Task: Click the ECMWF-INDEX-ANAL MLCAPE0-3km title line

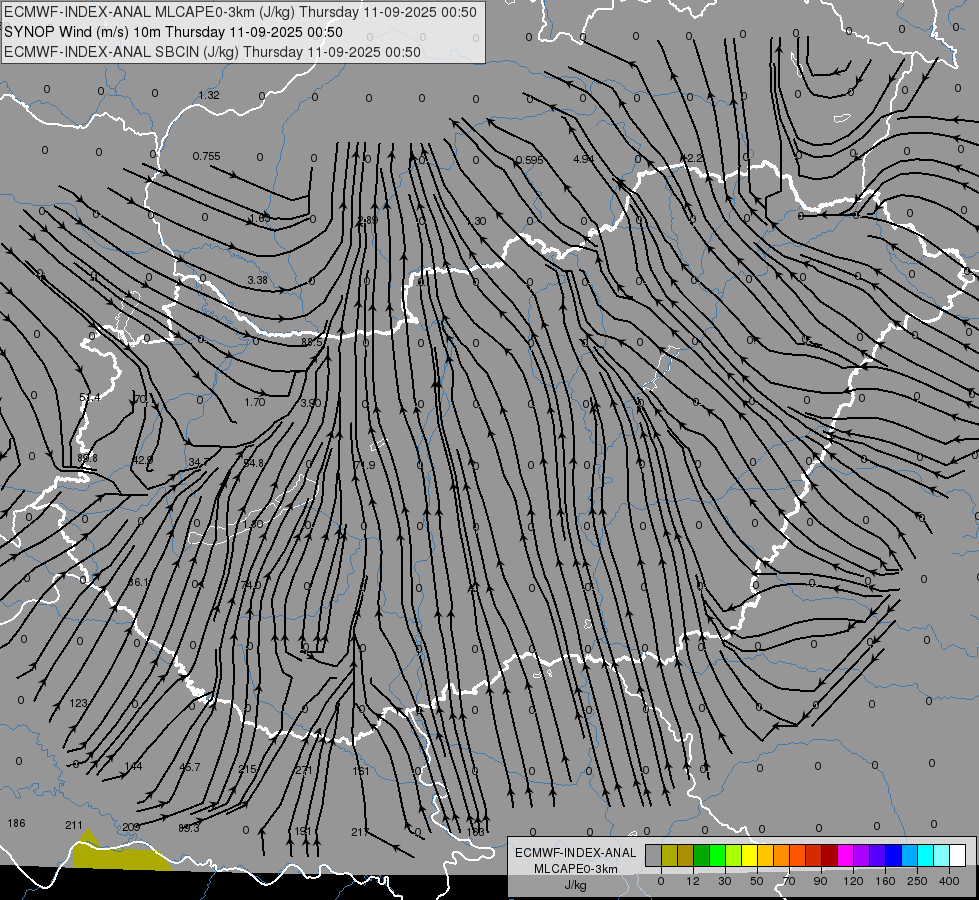Action: tap(240, 12)
